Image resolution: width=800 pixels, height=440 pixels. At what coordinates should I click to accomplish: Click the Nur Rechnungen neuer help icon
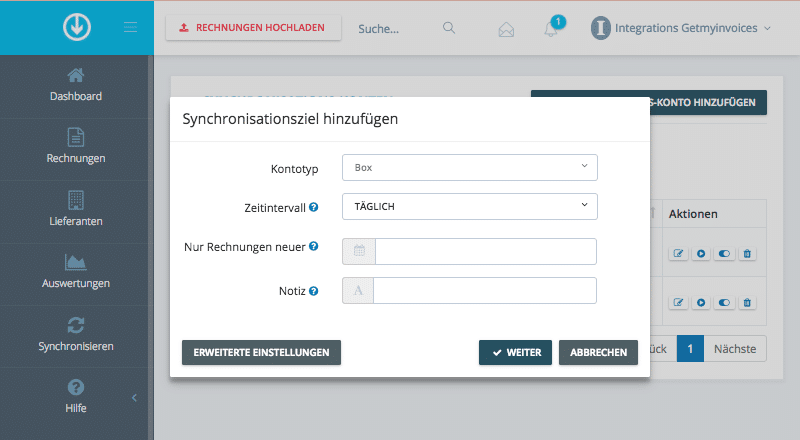tap(314, 246)
